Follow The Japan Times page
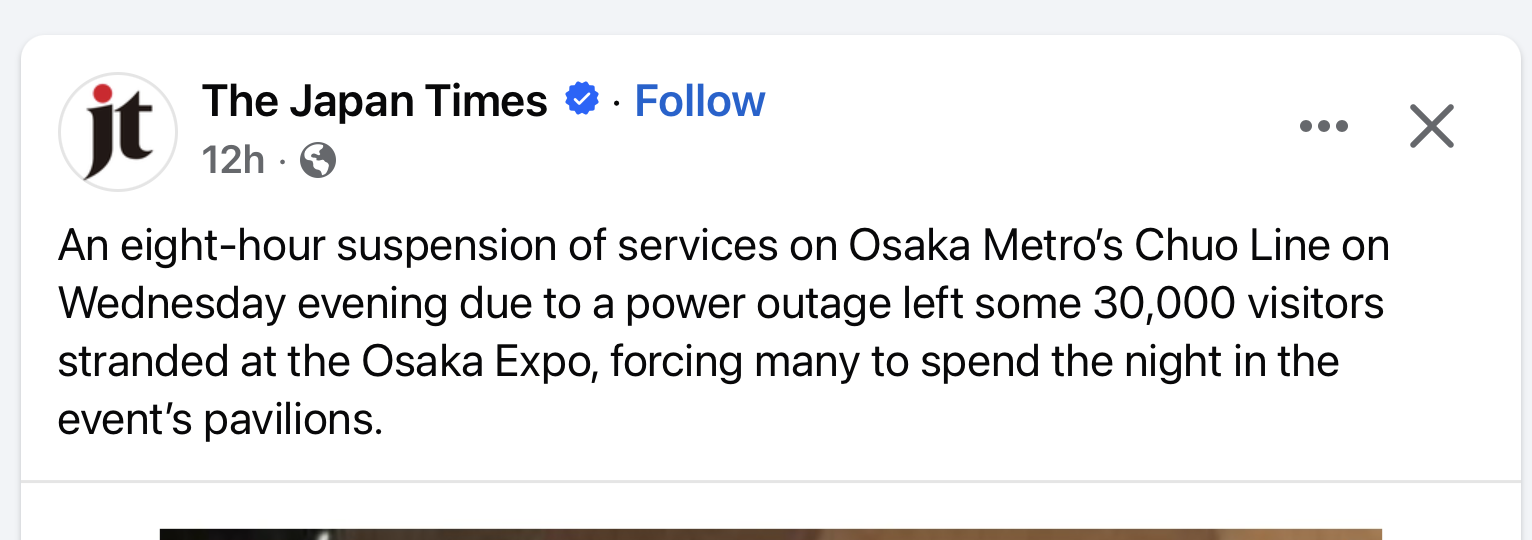 click(699, 101)
